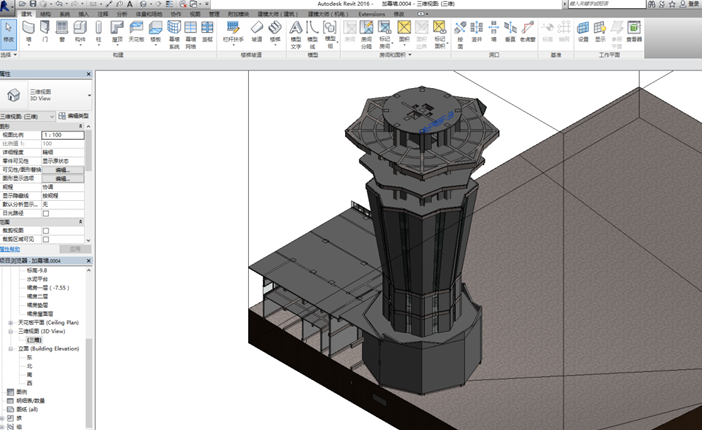
Task: Select the 修改 (Modify) tool
Action: (10, 31)
